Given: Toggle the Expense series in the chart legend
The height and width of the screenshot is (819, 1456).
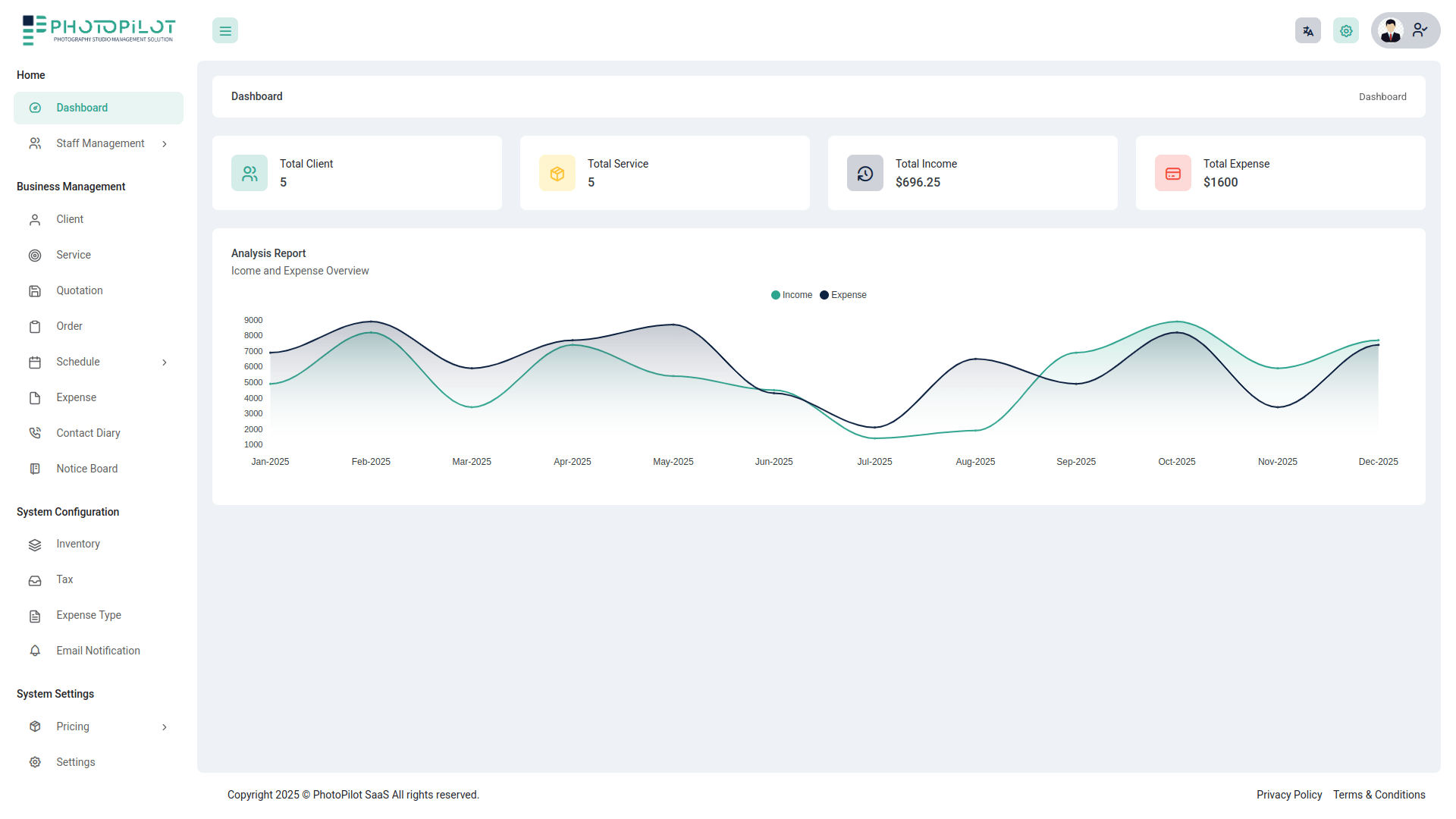Looking at the screenshot, I should [843, 295].
